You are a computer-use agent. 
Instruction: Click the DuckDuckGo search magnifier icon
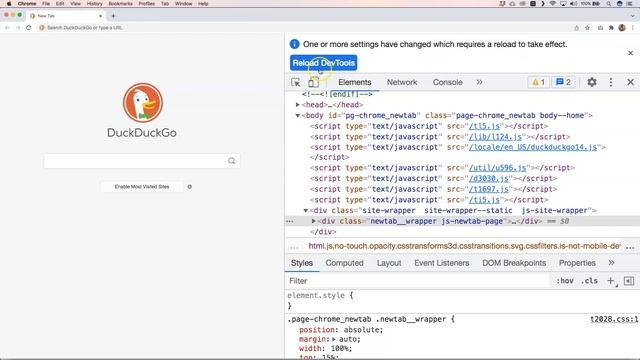click(x=231, y=161)
